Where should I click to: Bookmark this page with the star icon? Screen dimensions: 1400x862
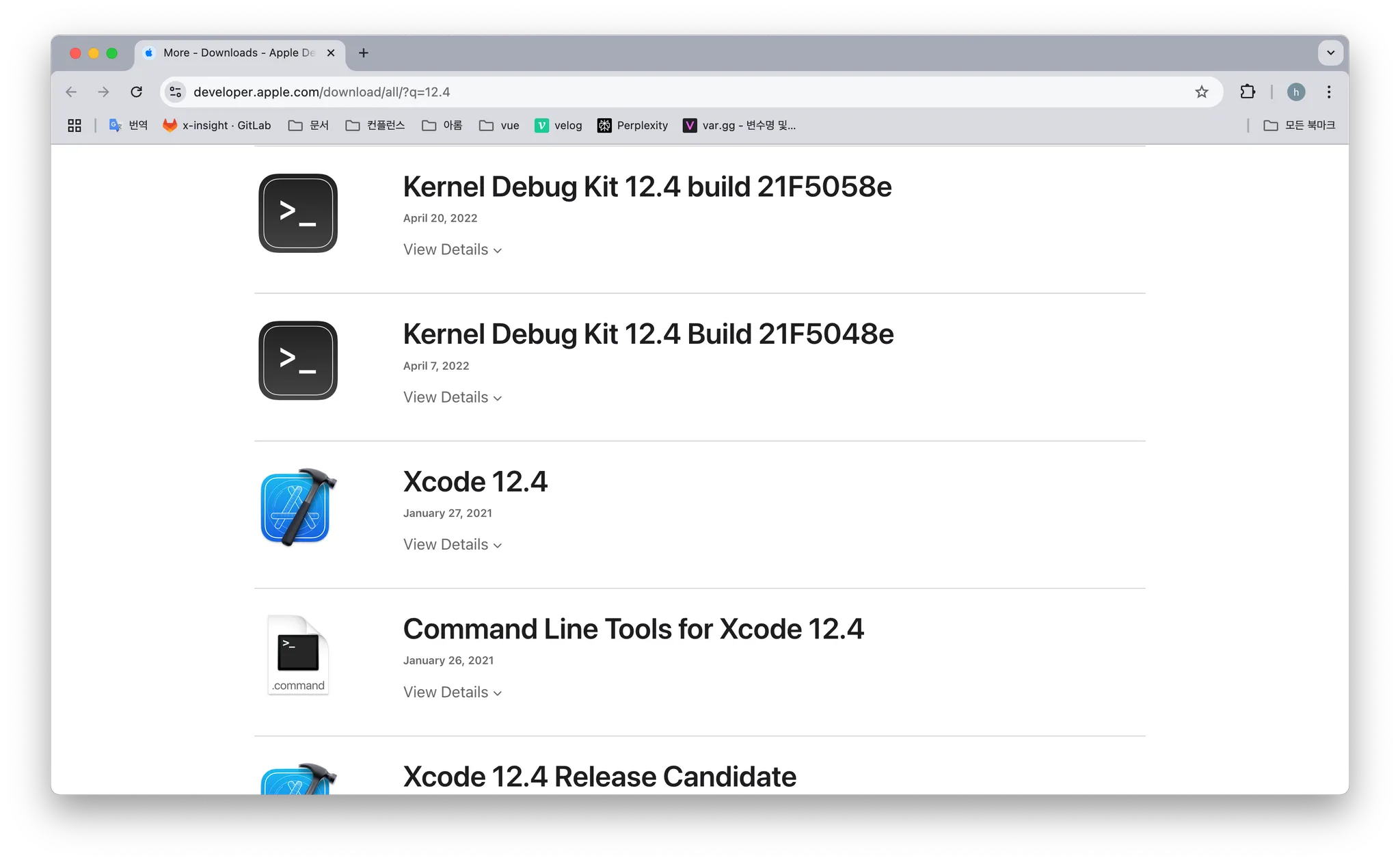[x=1201, y=92]
